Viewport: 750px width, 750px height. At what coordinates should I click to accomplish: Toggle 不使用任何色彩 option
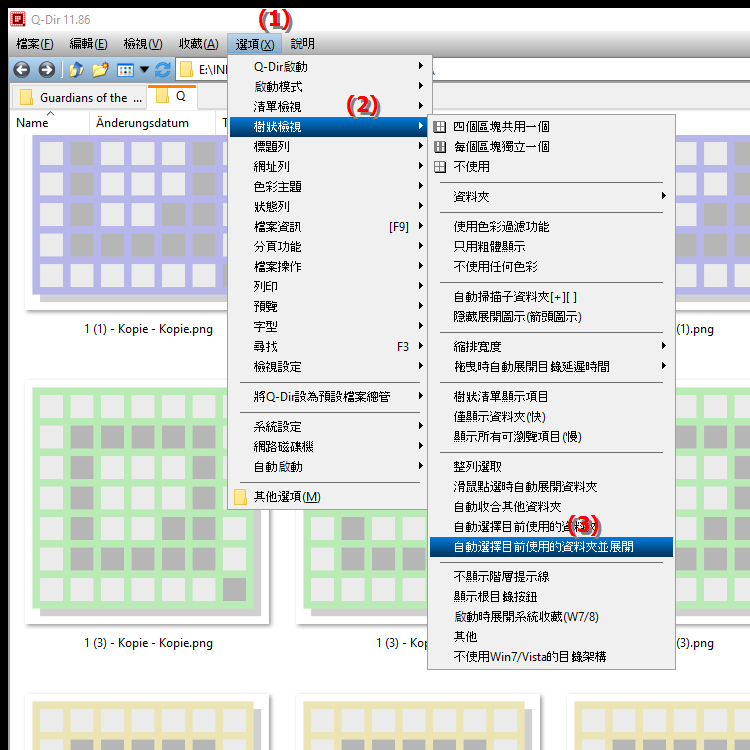[551, 267]
